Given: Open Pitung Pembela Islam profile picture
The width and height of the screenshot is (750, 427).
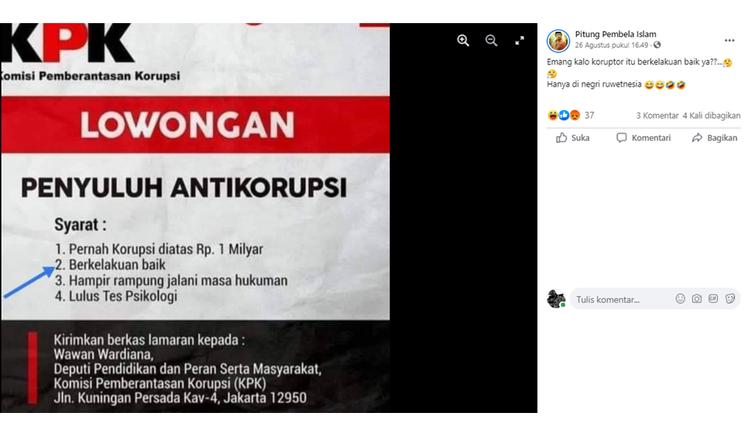Looking at the screenshot, I should click(558, 41).
